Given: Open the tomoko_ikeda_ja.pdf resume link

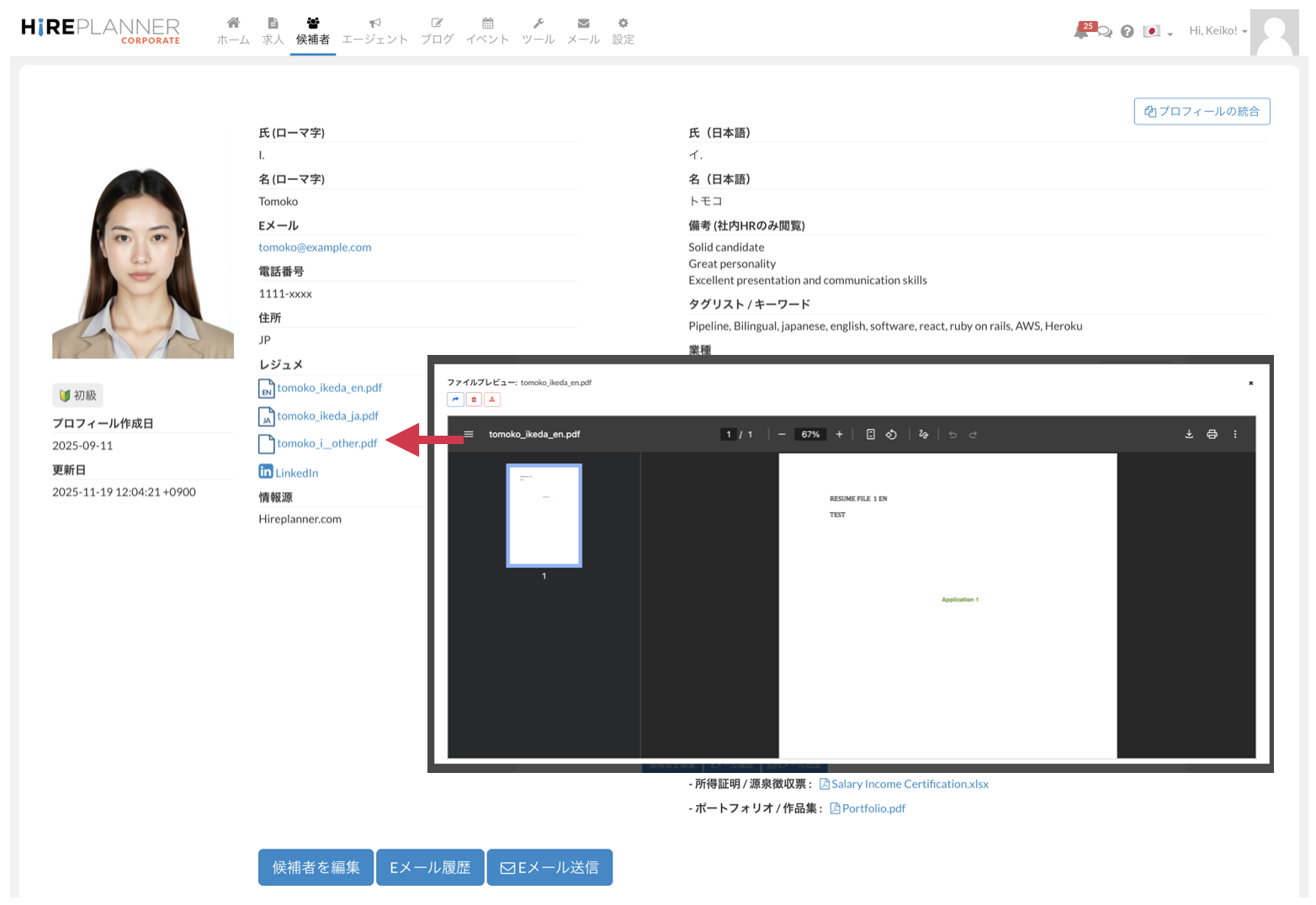Looking at the screenshot, I should 327,415.
